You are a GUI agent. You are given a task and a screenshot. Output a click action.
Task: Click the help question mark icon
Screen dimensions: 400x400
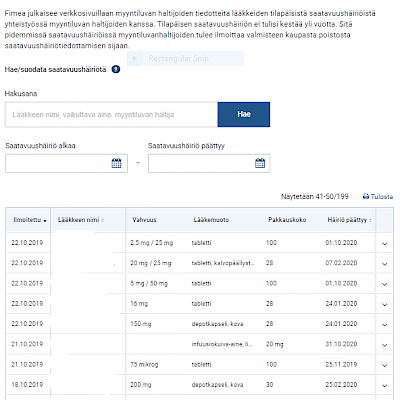pos(116,70)
